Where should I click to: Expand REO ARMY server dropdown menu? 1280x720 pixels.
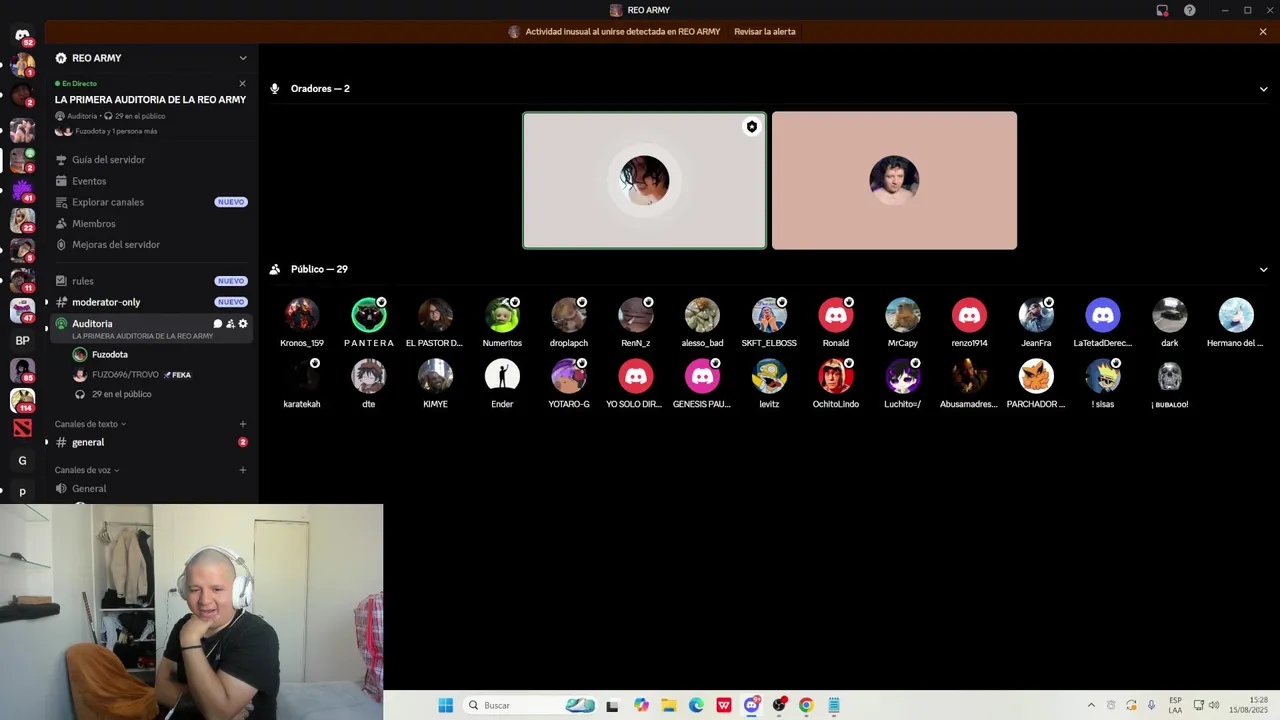(243, 58)
